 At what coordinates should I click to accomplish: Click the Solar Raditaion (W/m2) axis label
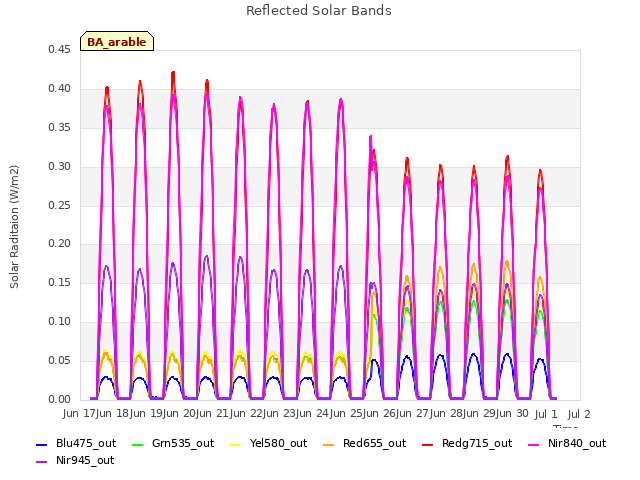pos(14,227)
